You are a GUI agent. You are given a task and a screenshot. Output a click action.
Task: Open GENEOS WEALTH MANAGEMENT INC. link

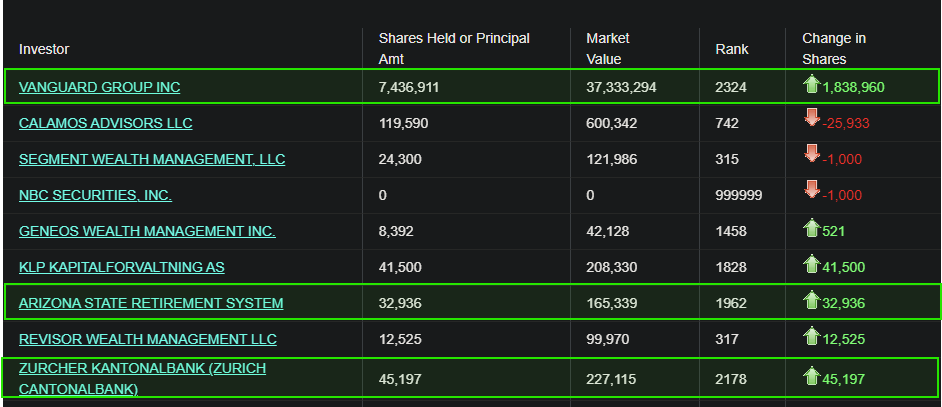[147, 231]
